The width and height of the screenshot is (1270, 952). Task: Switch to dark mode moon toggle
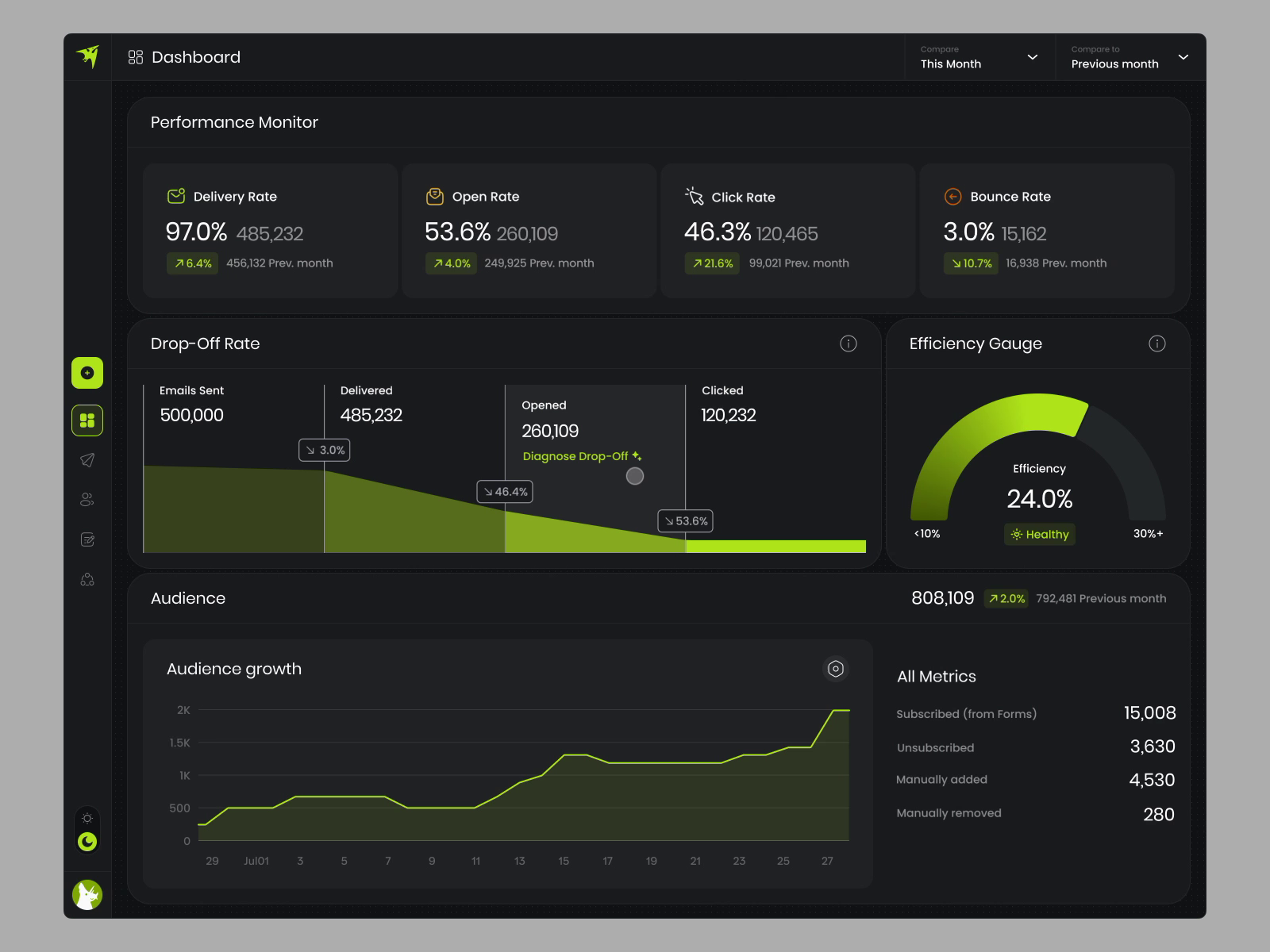[x=87, y=842]
